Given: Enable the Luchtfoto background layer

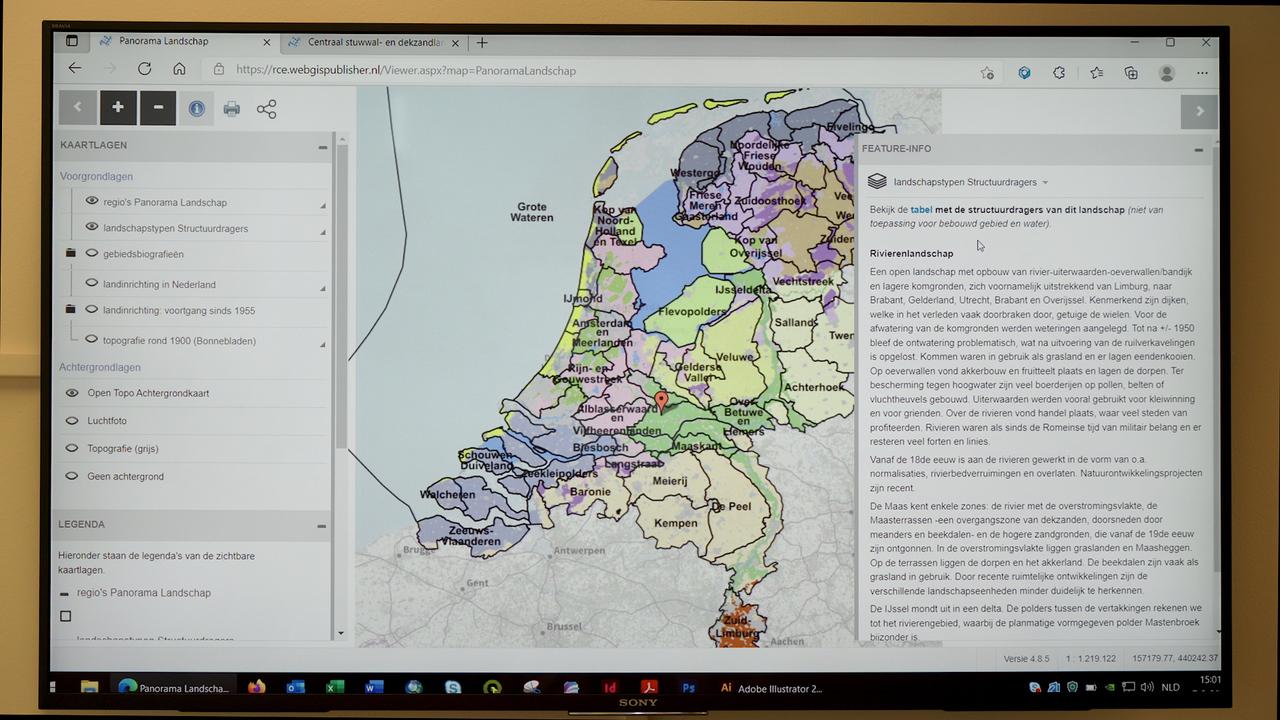Looking at the screenshot, I should point(72,421).
